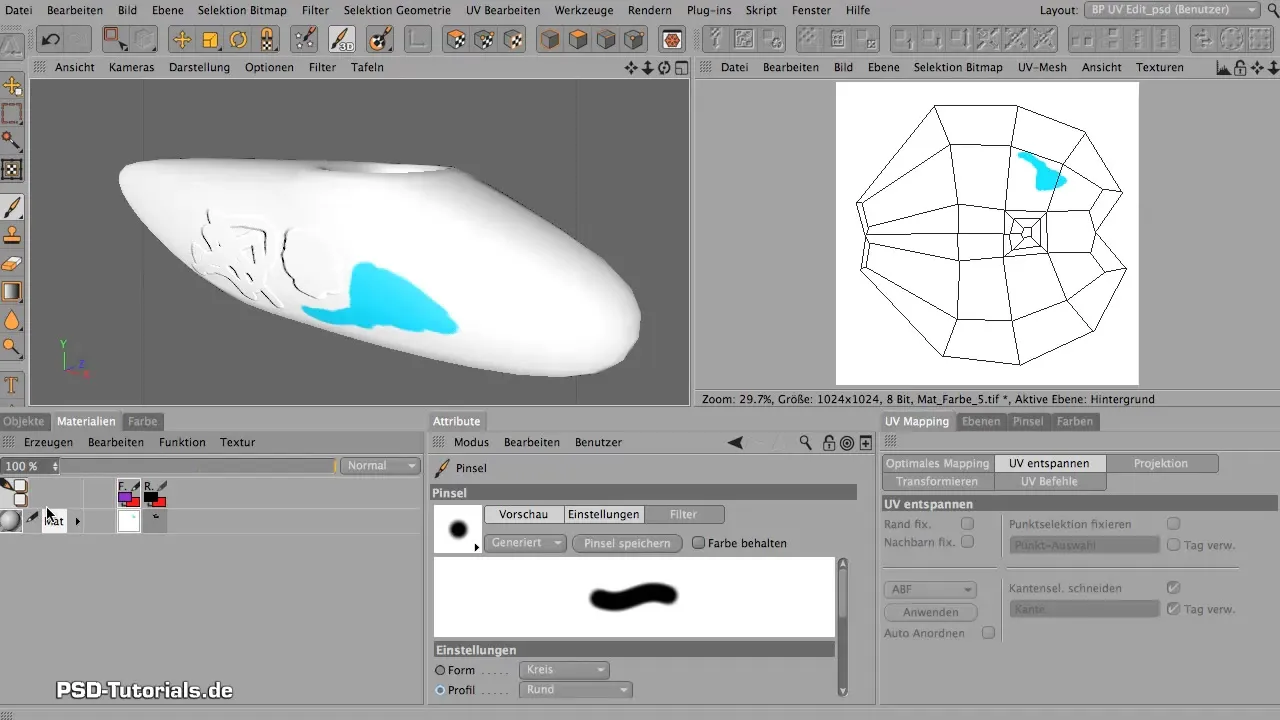
Task: Enable the Farbe behalten checkbox
Action: (699, 543)
